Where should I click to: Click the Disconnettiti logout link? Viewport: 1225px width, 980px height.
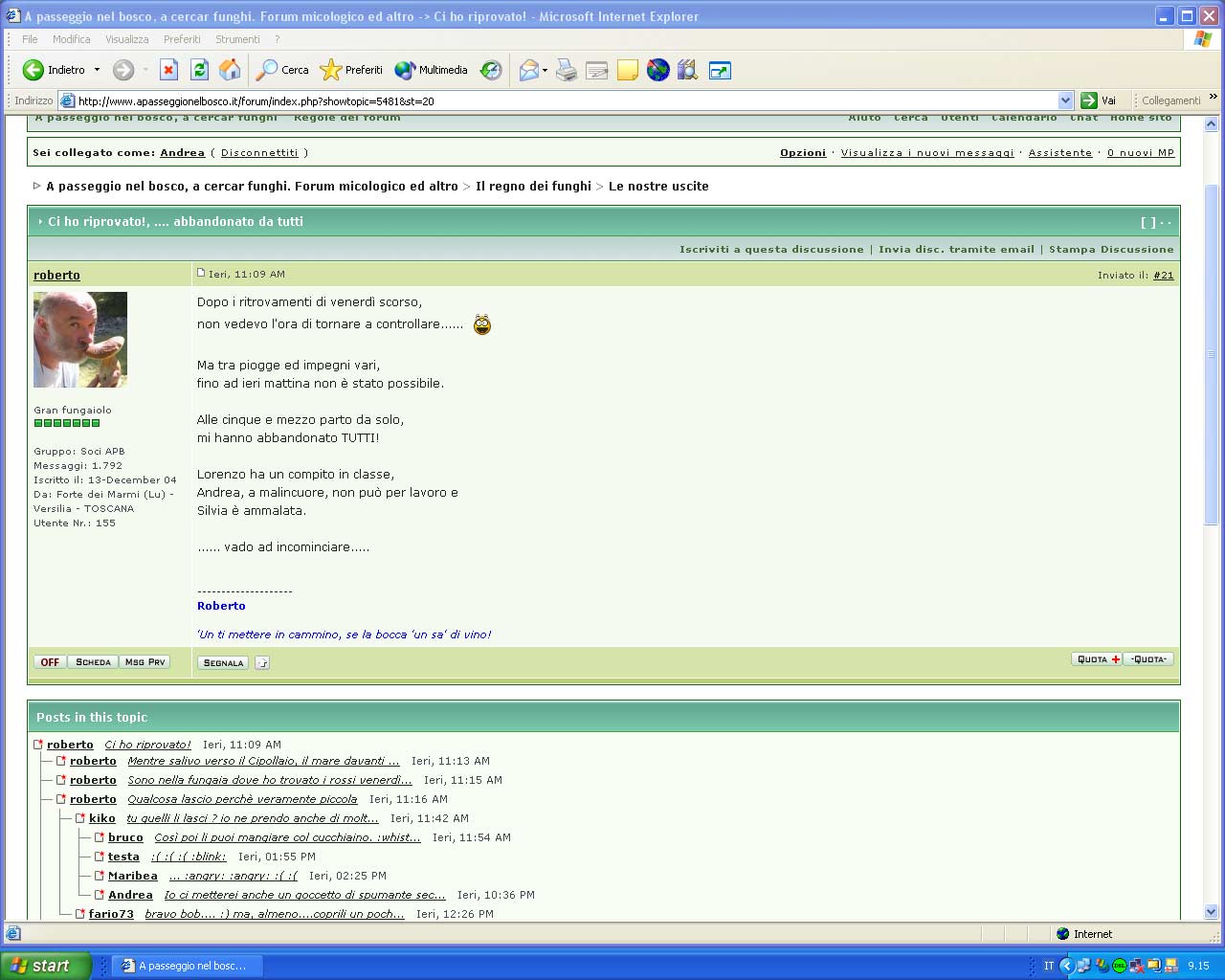(x=259, y=153)
